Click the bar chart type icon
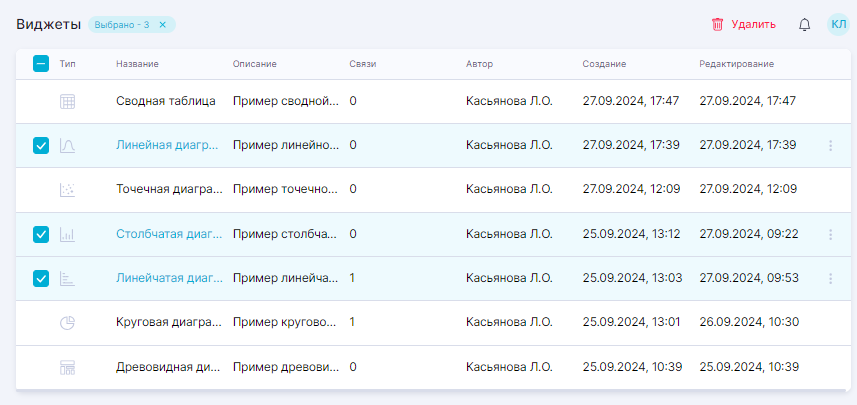857x405 pixels. (68, 279)
